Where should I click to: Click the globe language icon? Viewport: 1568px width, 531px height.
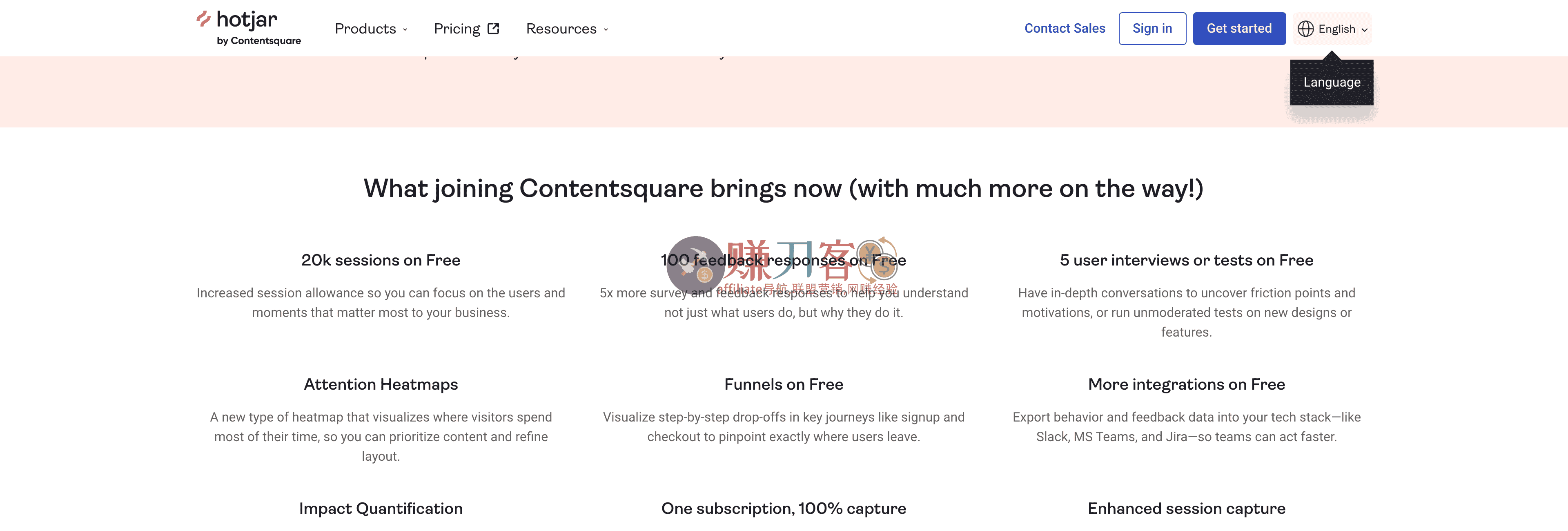pyautogui.click(x=1305, y=29)
